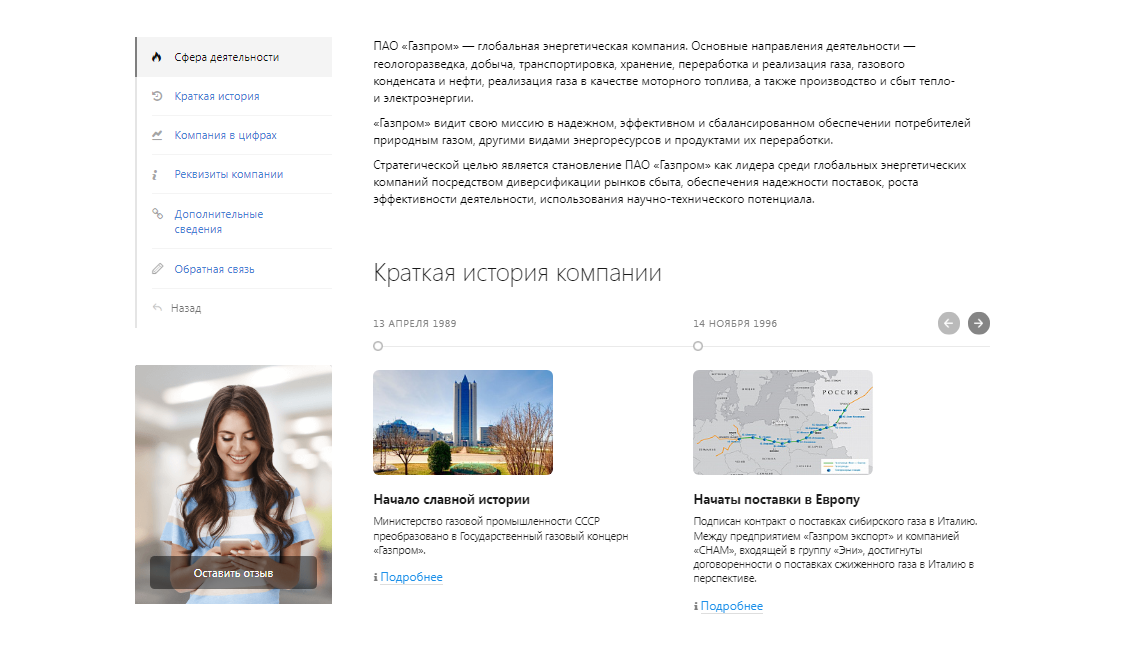Image resolution: width=1148 pixels, height=650 pixels.
Task: Open Подробнее under Начаты поставки в Европу
Action: click(x=731, y=606)
